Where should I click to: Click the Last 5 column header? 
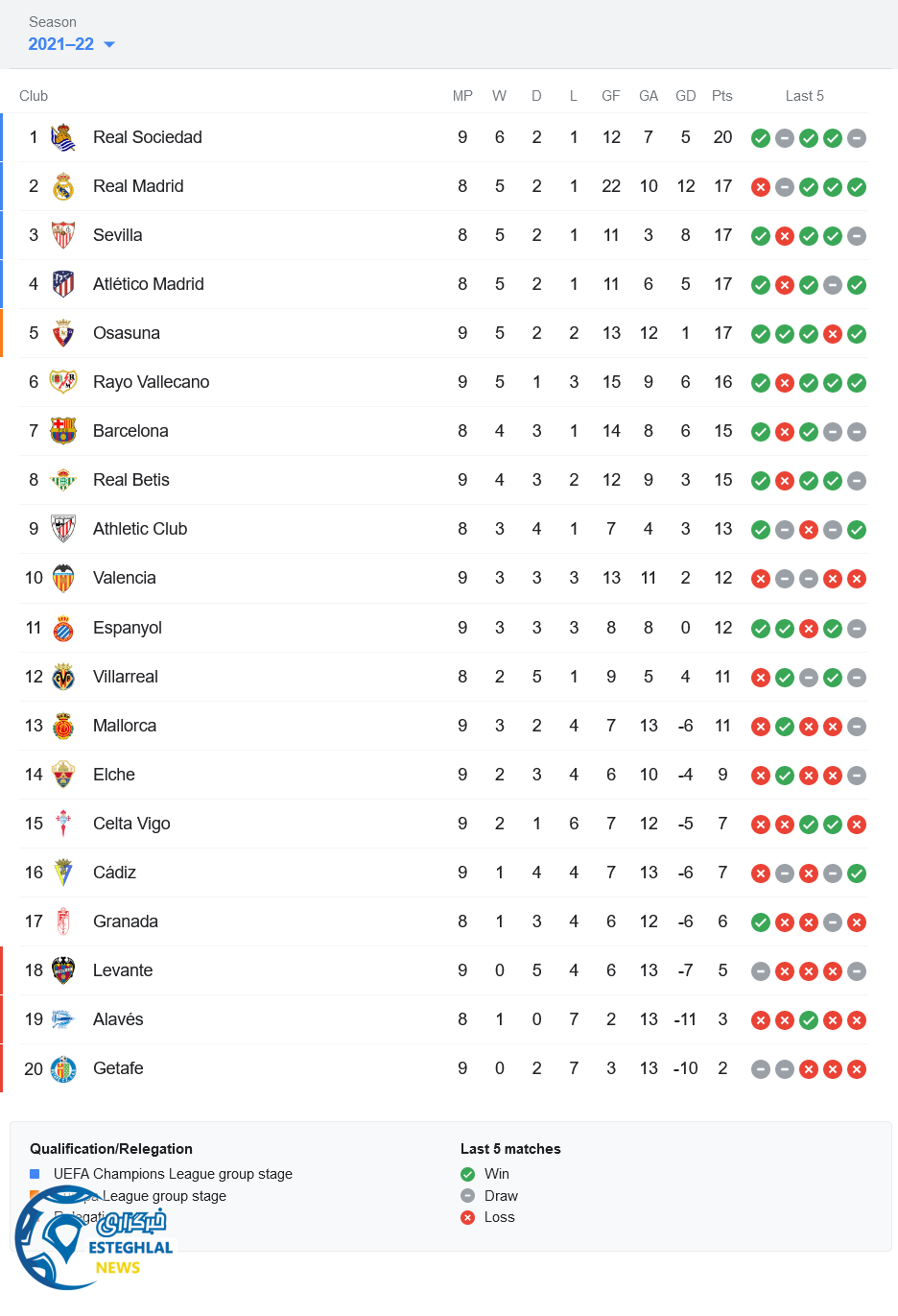[804, 96]
